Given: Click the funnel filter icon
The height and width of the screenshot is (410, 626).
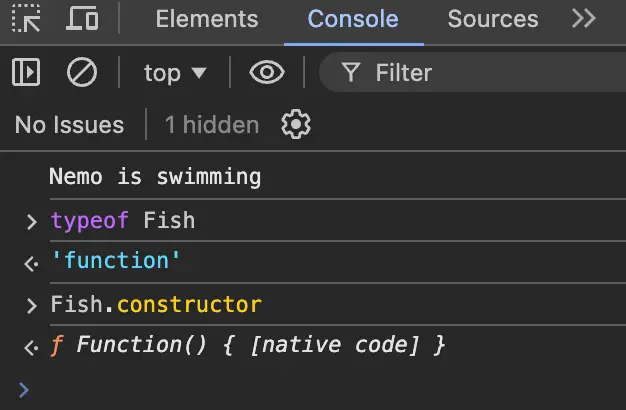Looking at the screenshot, I should point(350,72).
